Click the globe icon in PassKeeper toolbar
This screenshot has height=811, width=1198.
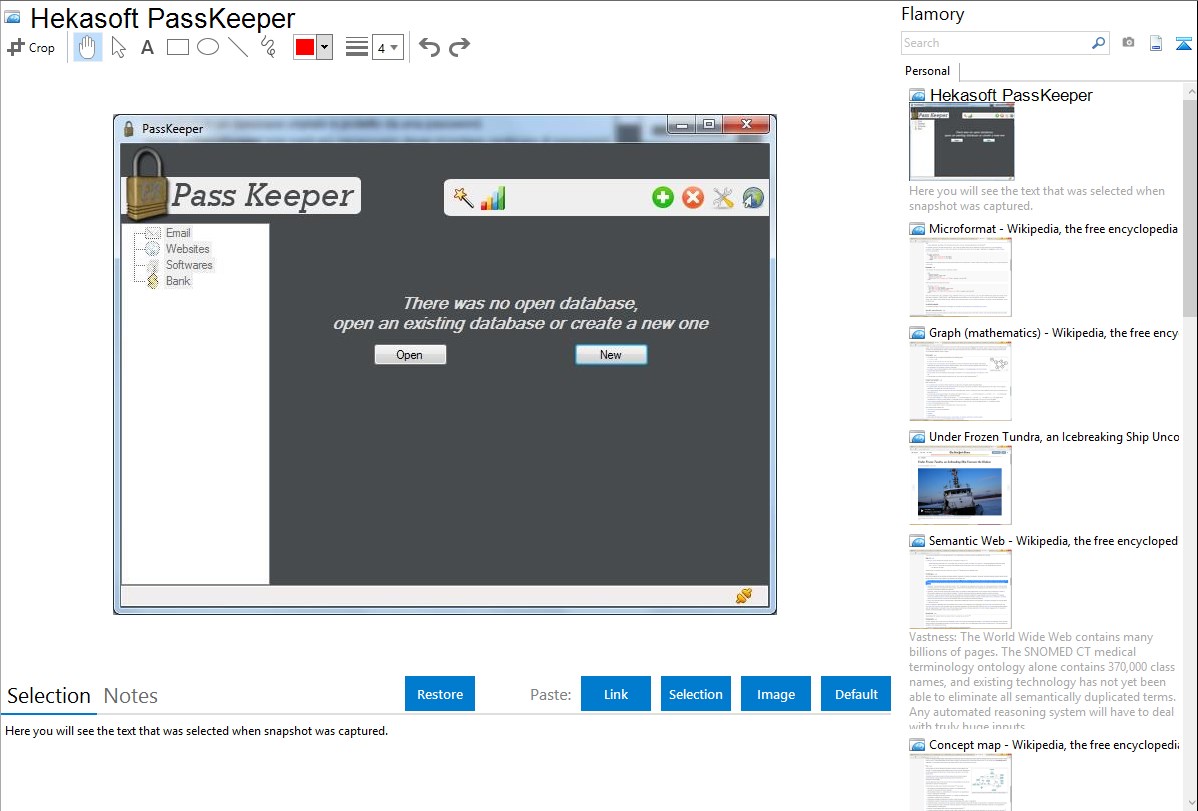(753, 197)
